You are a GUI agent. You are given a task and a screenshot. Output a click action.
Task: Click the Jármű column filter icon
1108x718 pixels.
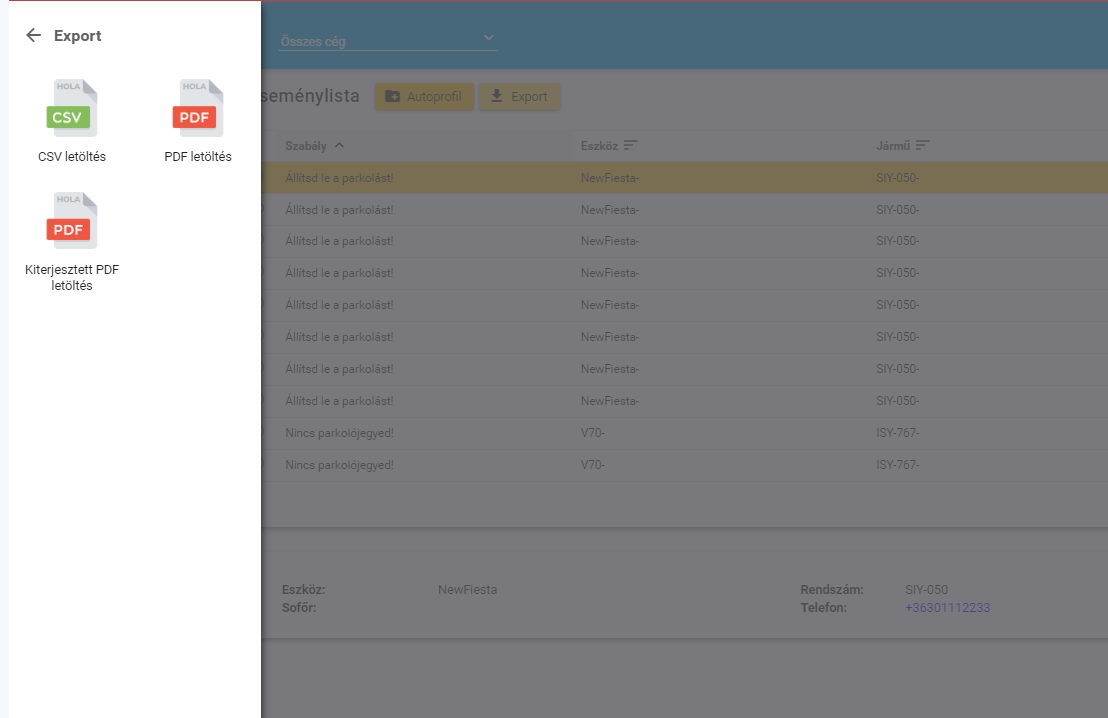922,146
